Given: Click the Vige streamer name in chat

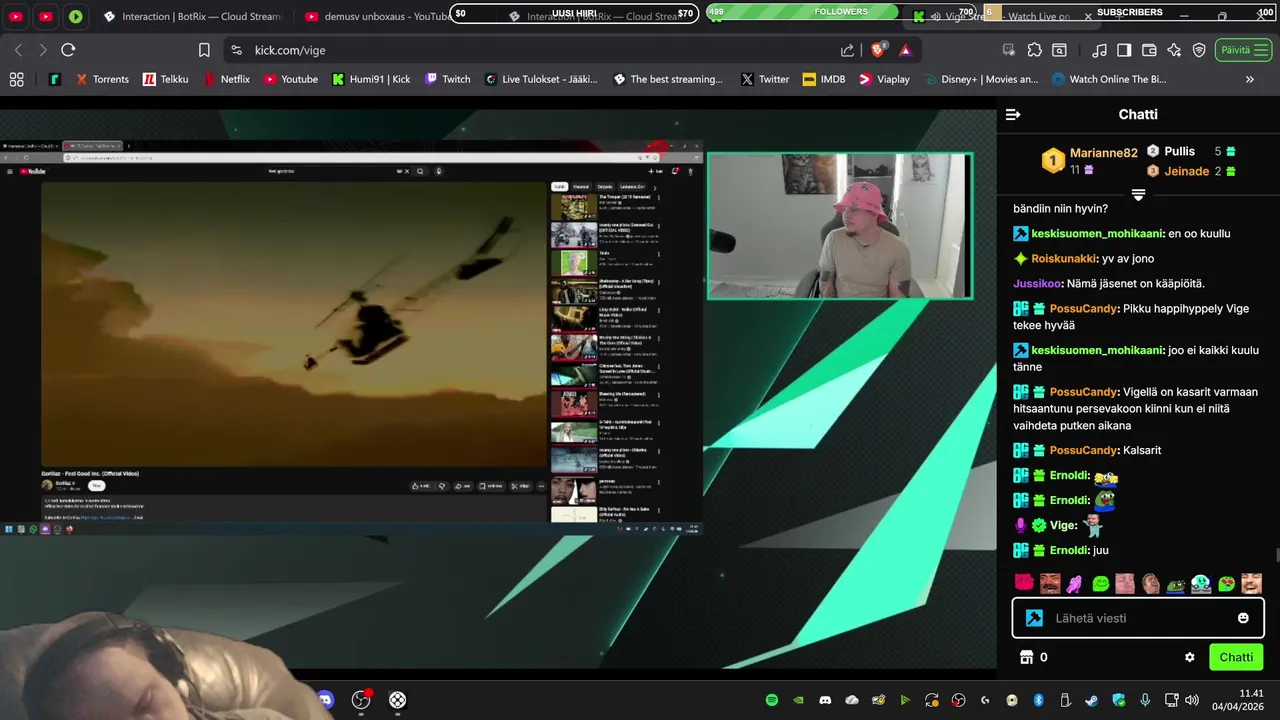Looking at the screenshot, I should (x=1063, y=525).
